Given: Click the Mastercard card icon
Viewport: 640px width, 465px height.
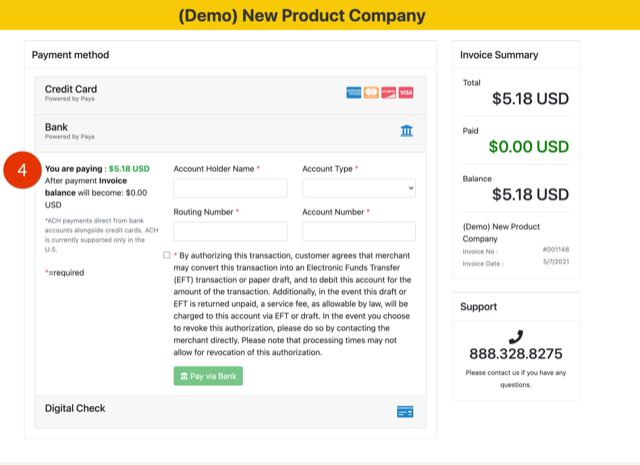Looking at the screenshot, I should pos(371,92).
